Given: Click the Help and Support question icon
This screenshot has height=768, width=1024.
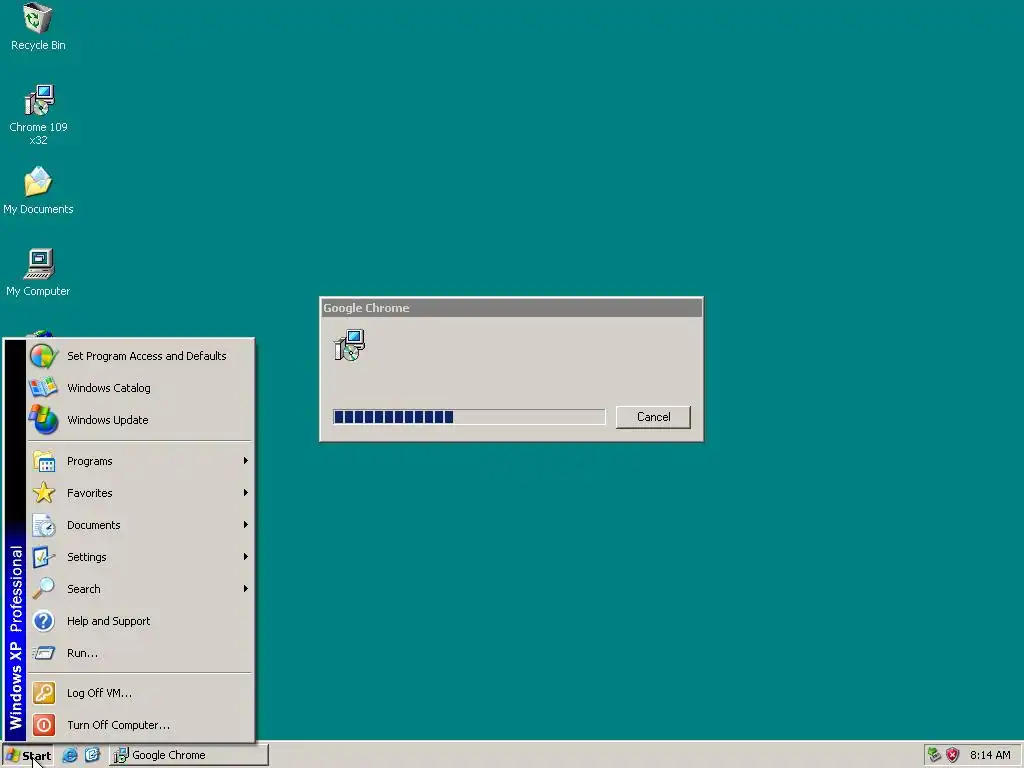Looking at the screenshot, I should pos(44,621).
